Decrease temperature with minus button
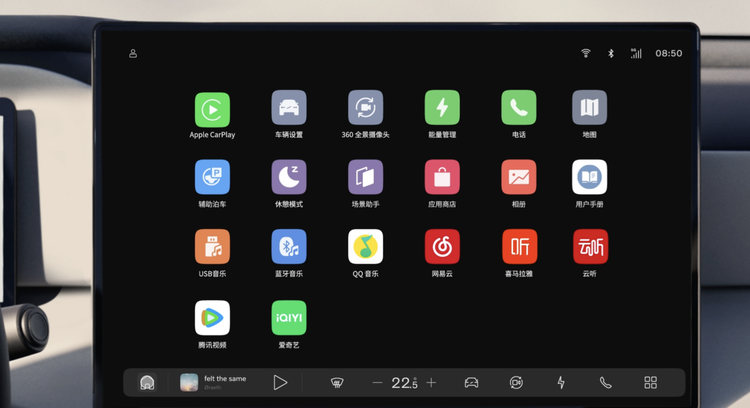The height and width of the screenshot is (408, 750). pos(377,383)
